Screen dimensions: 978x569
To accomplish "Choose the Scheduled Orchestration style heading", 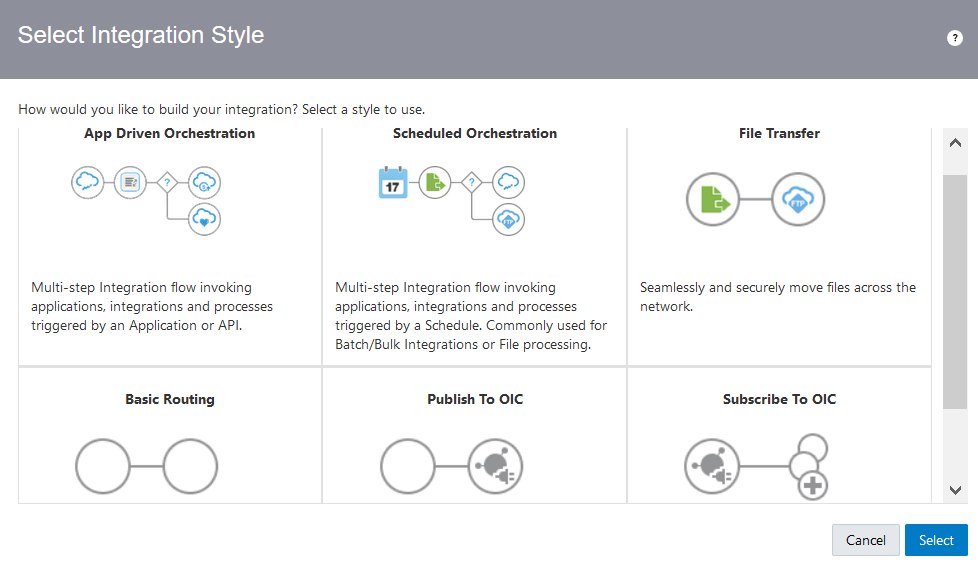I will (475, 133).
